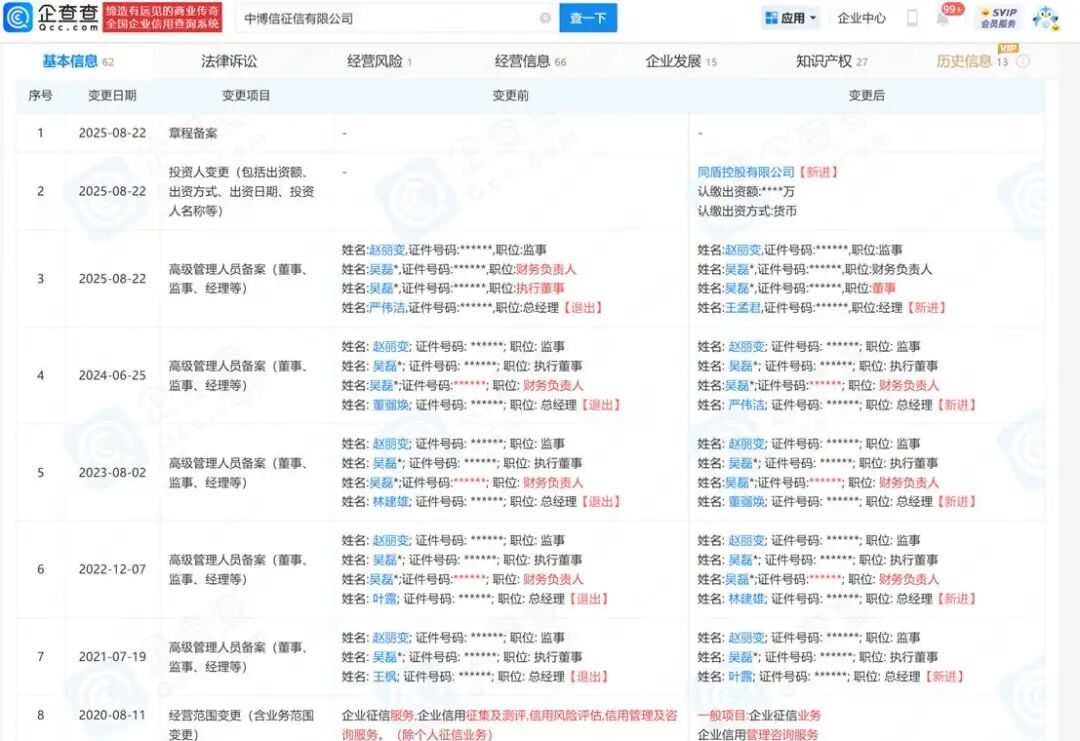
Task: Open notifications bell with 99+ badge
Action: point(944,19)
